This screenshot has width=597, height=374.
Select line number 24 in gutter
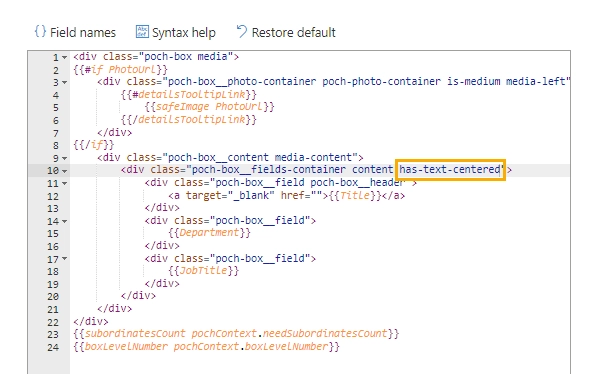(x=53, y=347)
